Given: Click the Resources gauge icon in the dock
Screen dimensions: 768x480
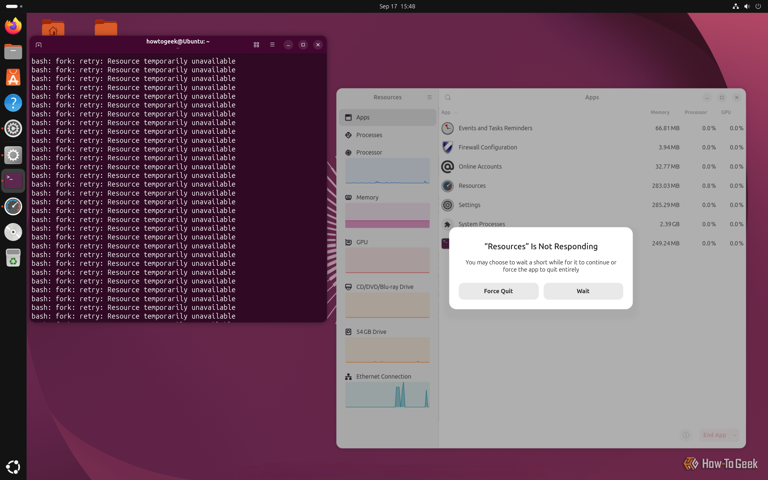Looking at the screenshot, I should click(x=13, y=207).
